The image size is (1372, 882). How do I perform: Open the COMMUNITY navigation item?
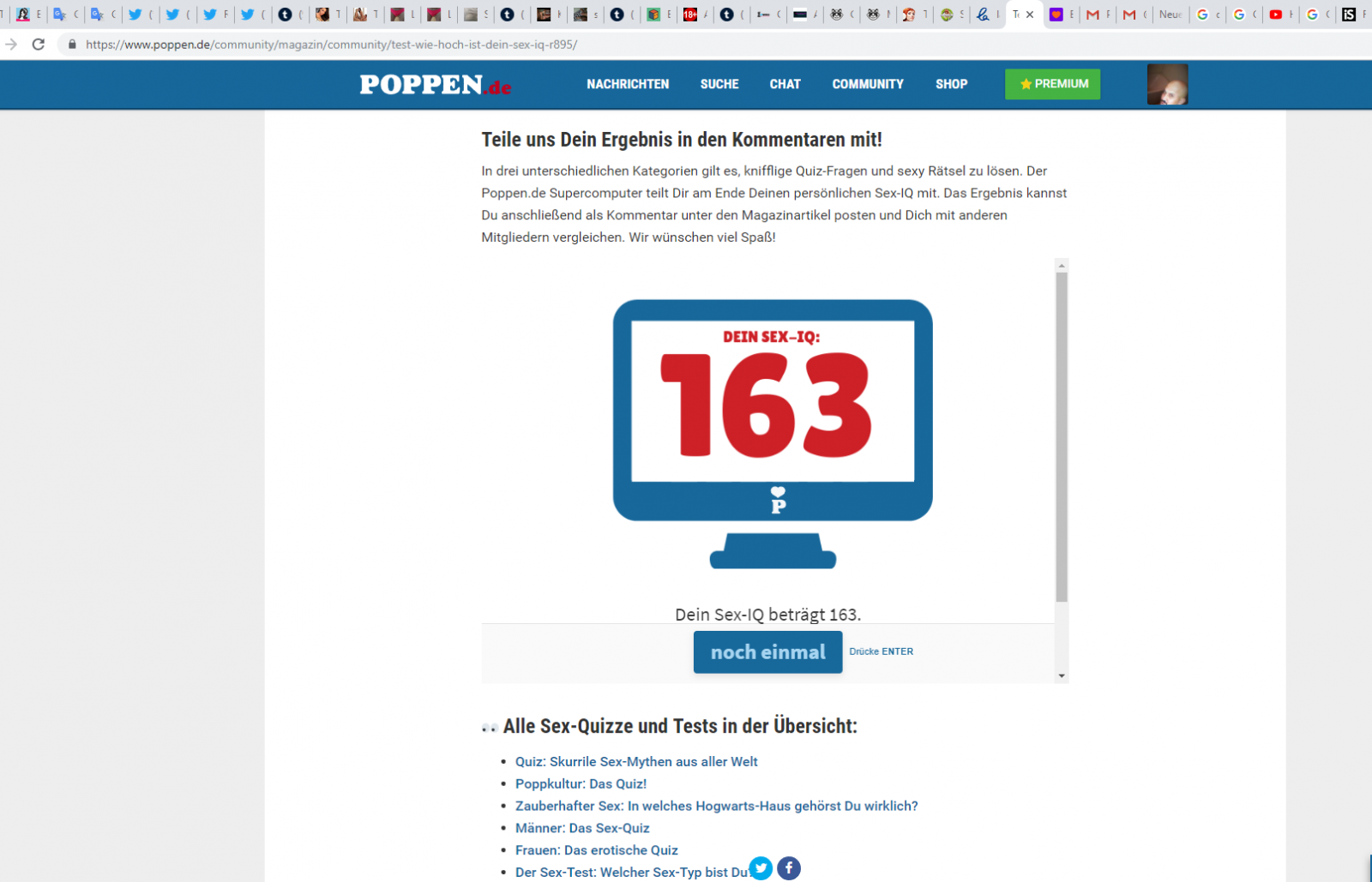point(867,84)
